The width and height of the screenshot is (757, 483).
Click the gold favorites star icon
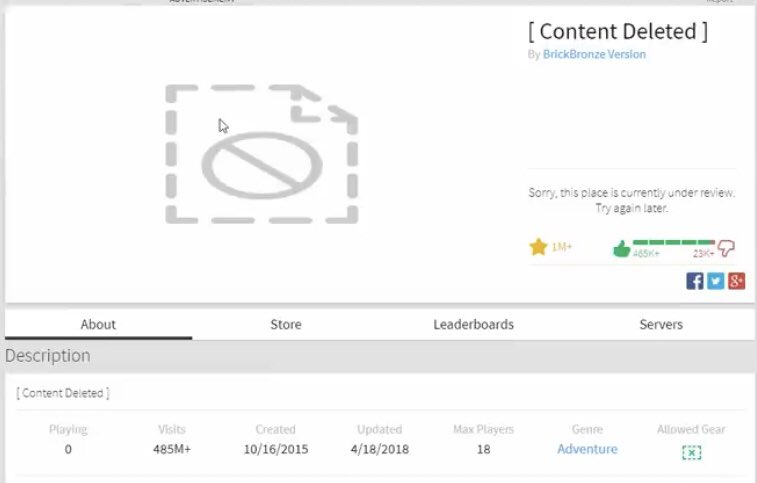tap(538, 247)
